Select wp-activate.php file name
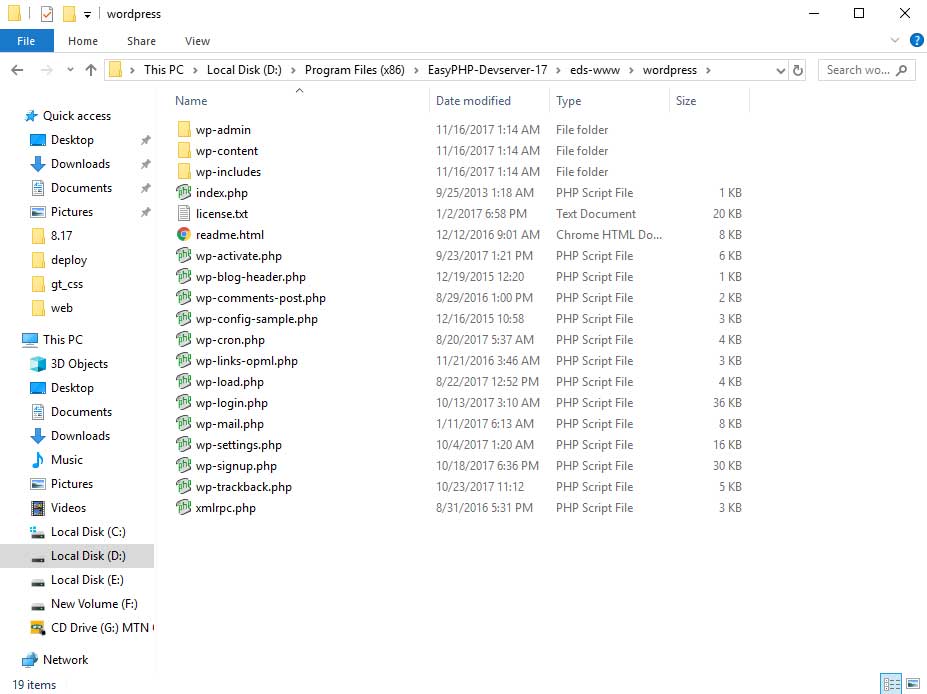927x694 pixels. coord(238,256)
